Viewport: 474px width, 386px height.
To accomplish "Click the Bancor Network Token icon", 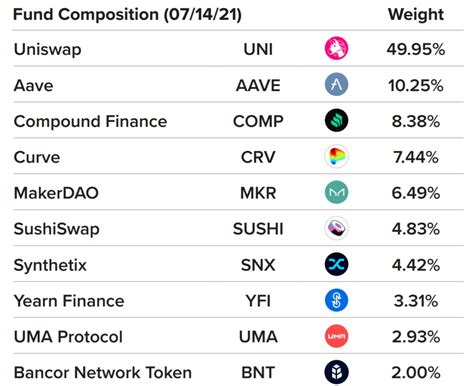I will [336, 372].
